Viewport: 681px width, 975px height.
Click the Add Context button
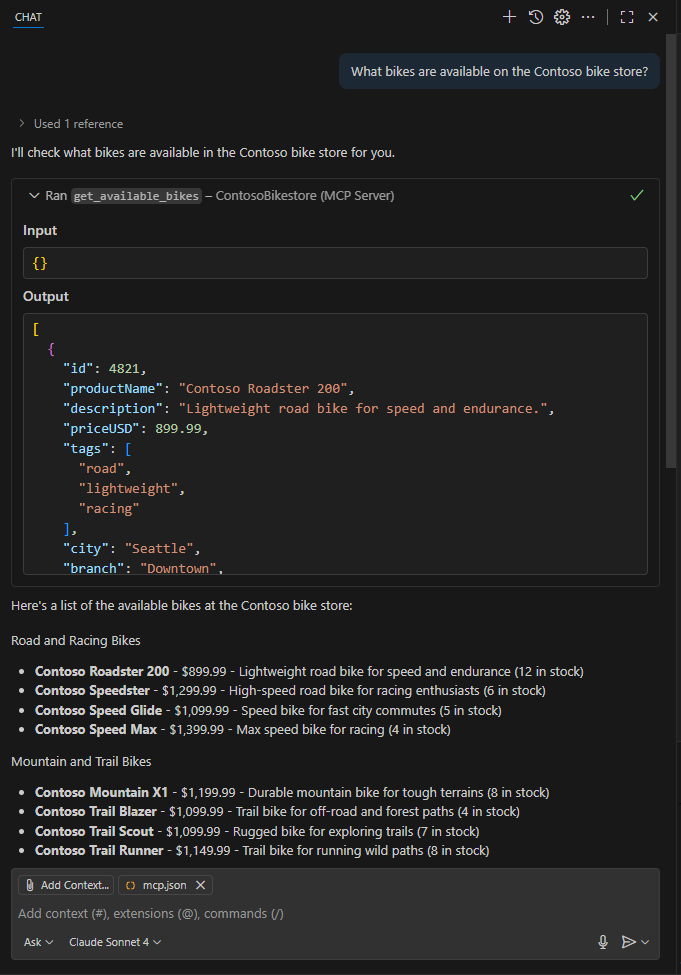[66, 885]
